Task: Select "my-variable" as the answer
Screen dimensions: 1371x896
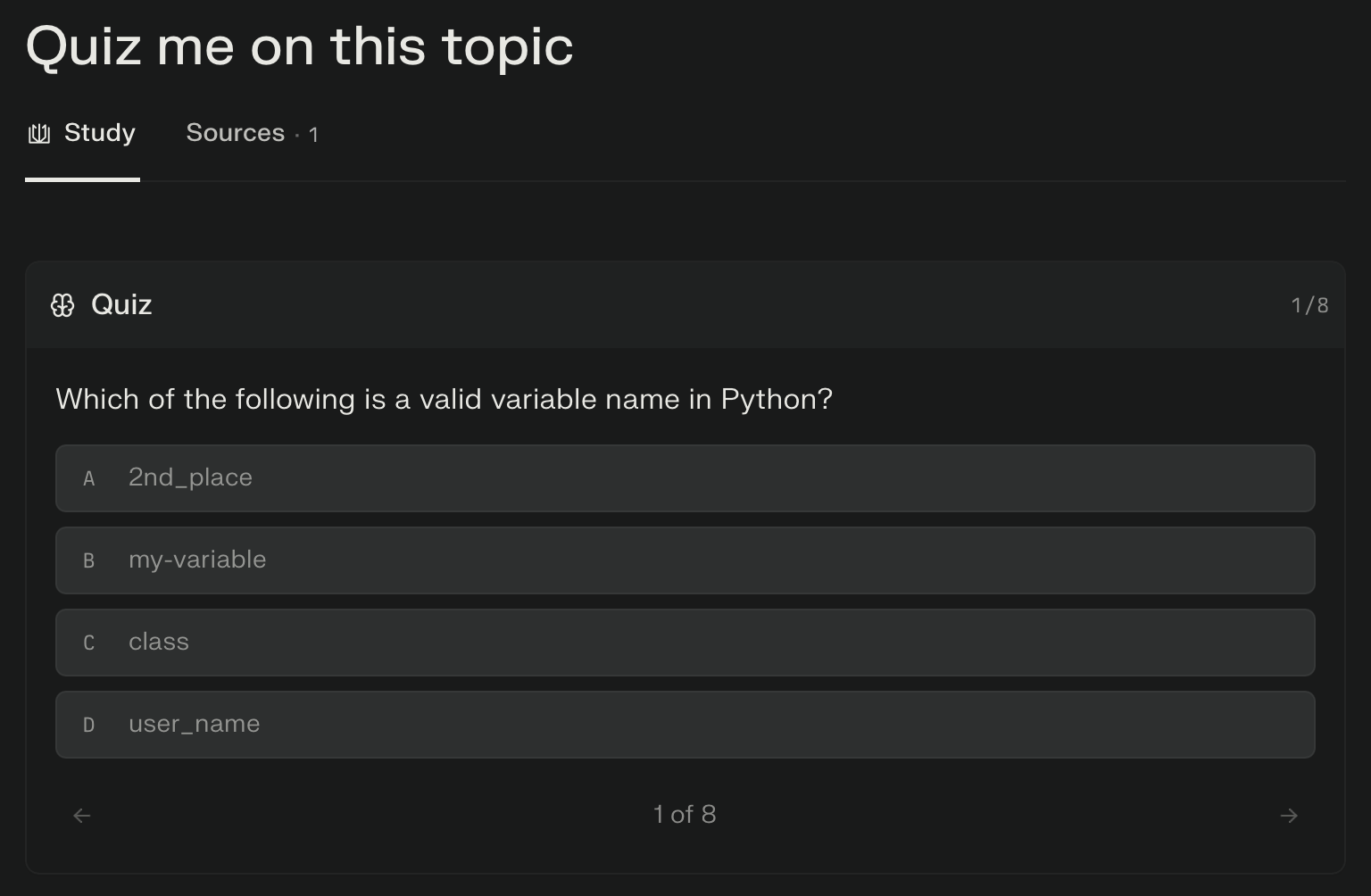Action: click(x=197, y=560)
